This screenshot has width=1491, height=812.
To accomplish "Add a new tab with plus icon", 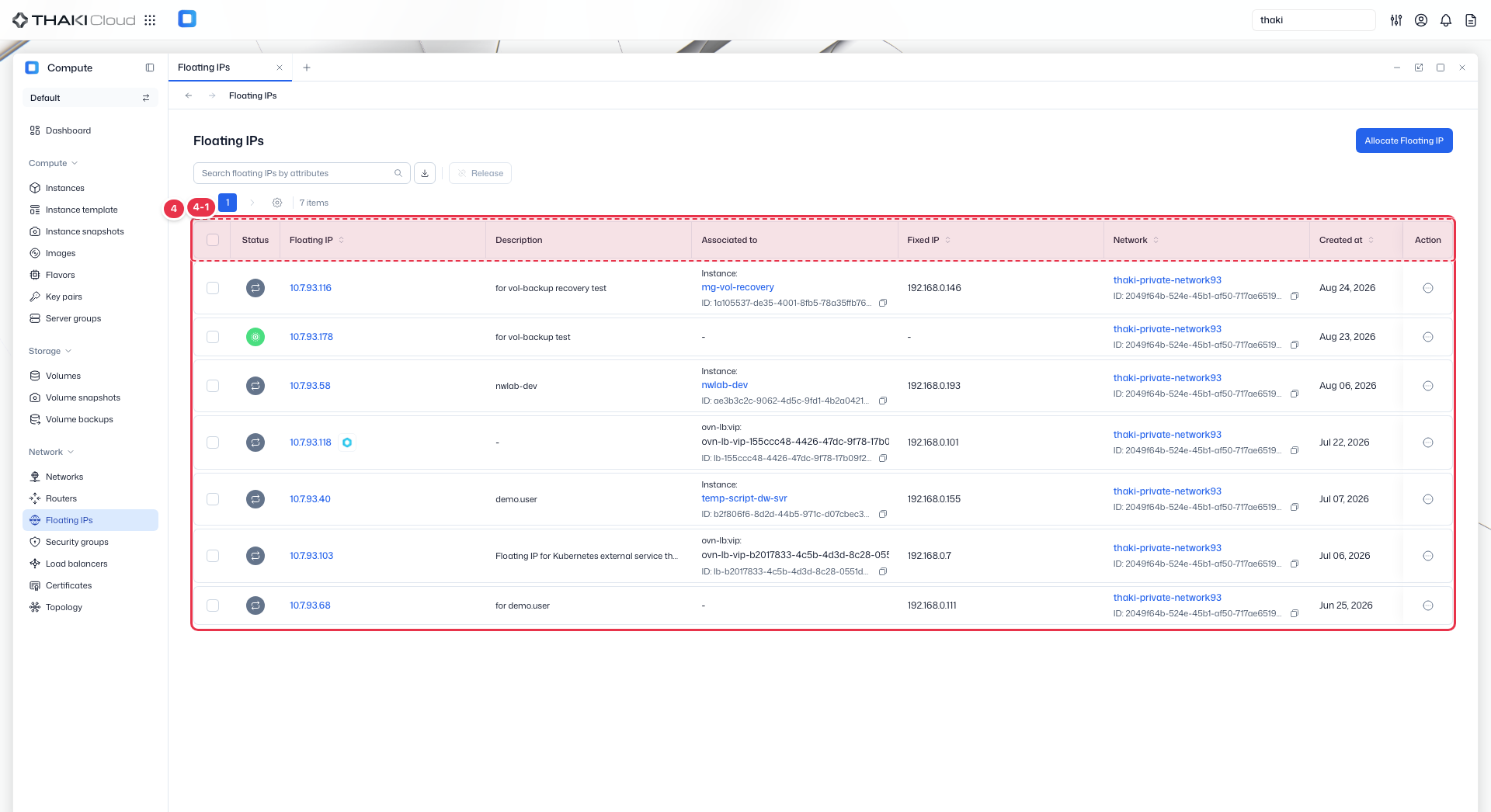I will coord(307,68).
